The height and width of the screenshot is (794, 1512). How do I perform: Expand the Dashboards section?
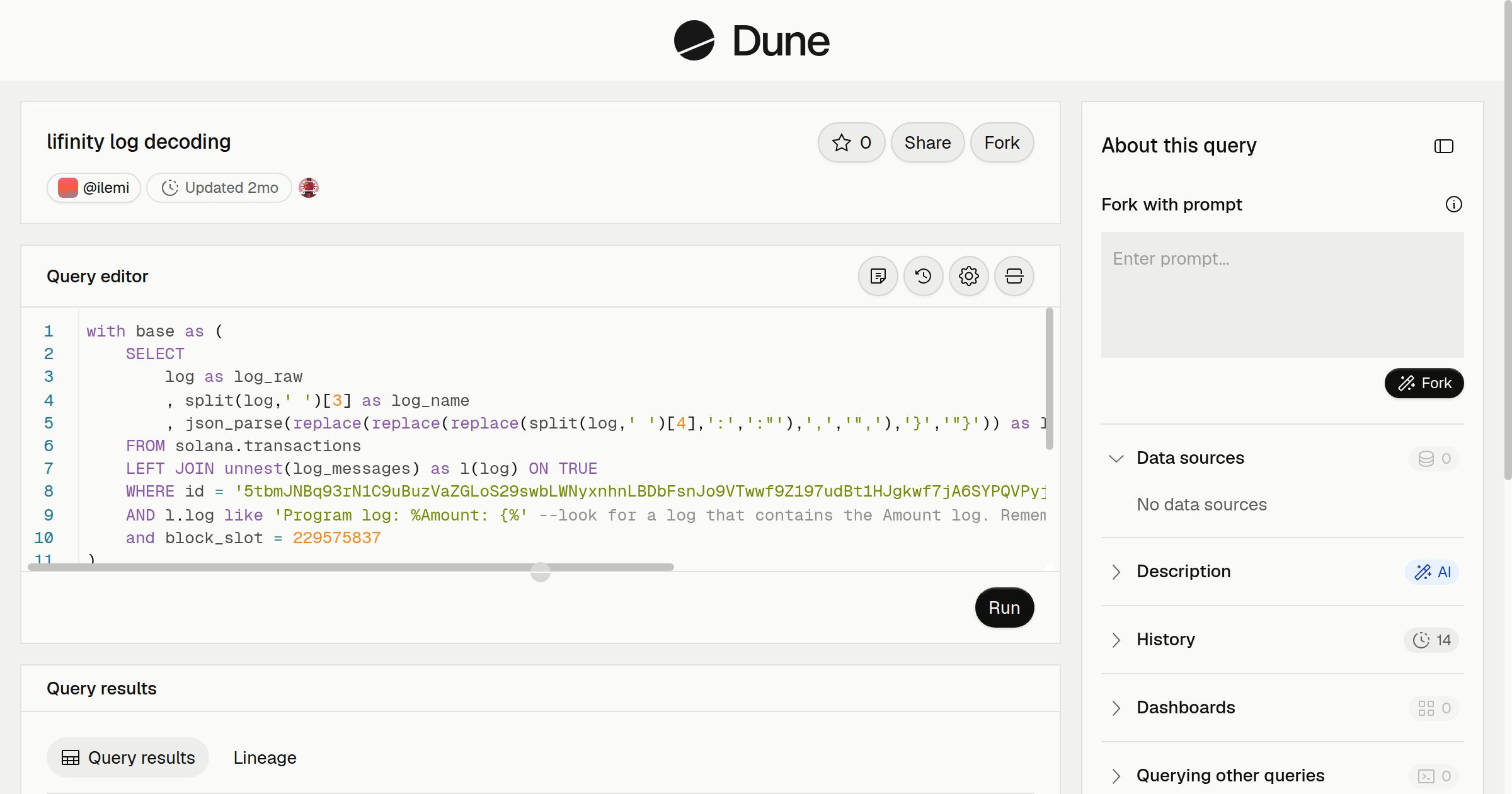1116,708
